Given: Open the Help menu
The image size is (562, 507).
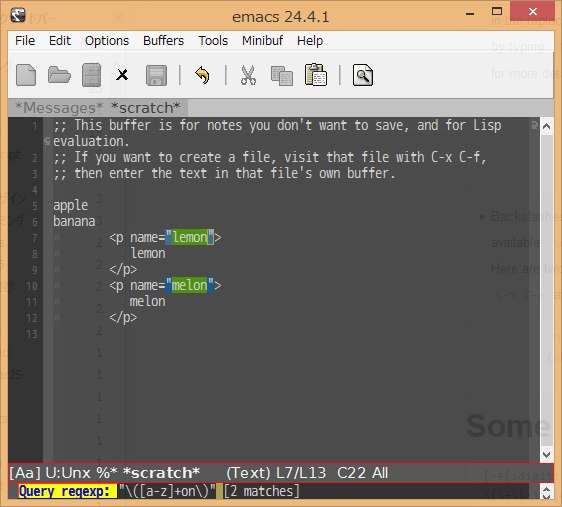Looking at the screenshot, I should [x=310, y=41].
